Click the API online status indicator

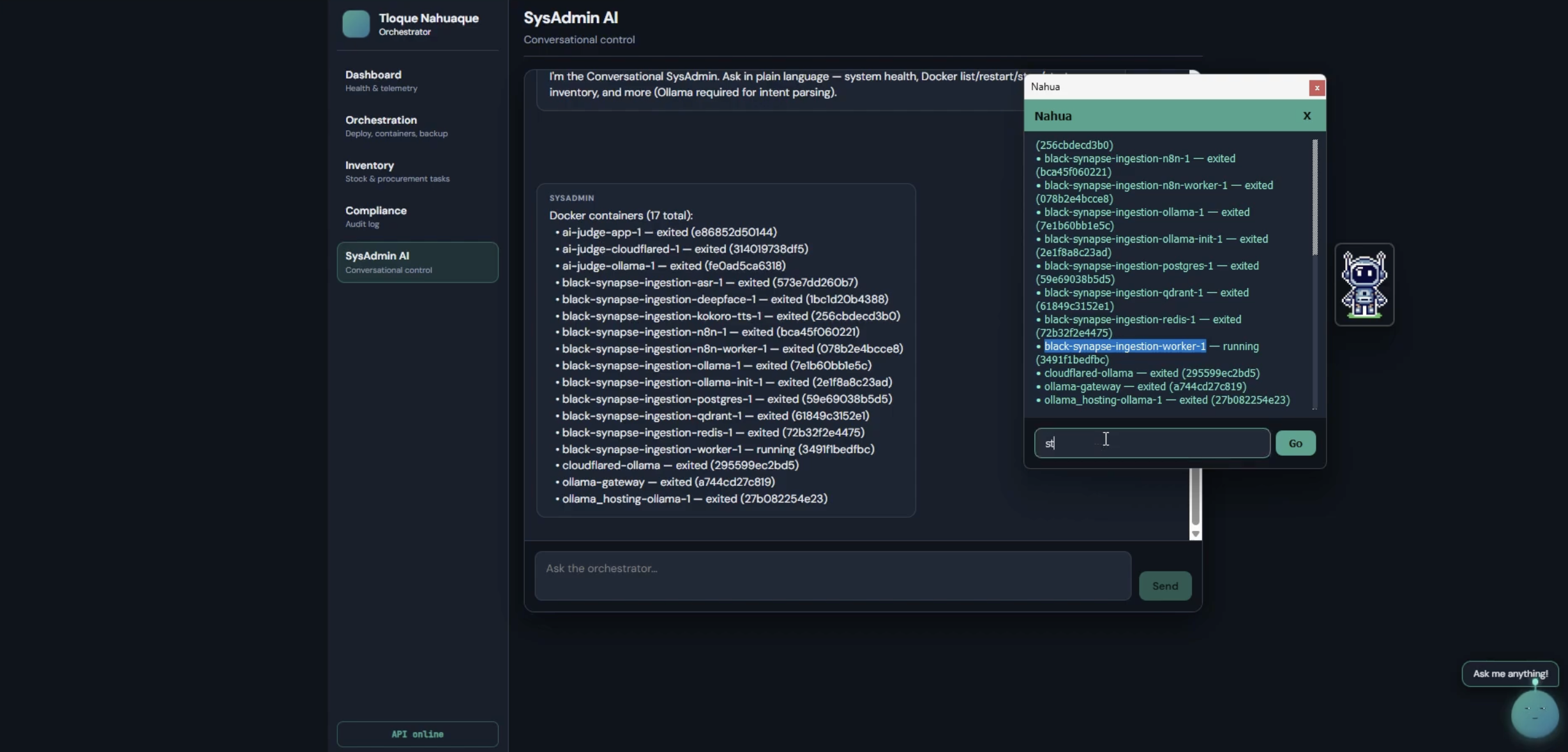417,734
